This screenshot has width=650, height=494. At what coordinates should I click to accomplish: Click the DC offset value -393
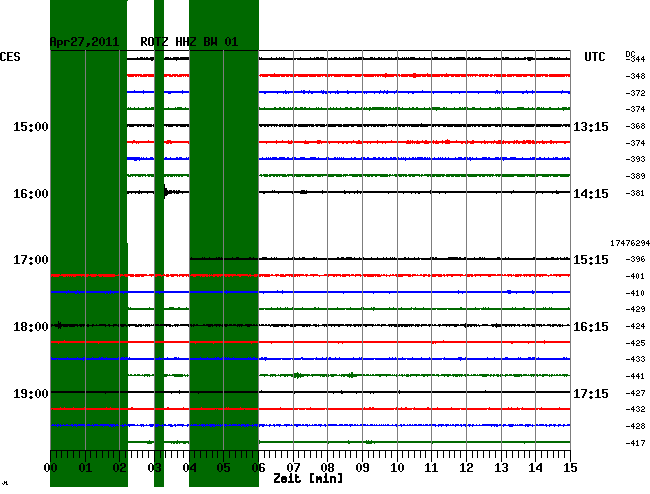635,159
